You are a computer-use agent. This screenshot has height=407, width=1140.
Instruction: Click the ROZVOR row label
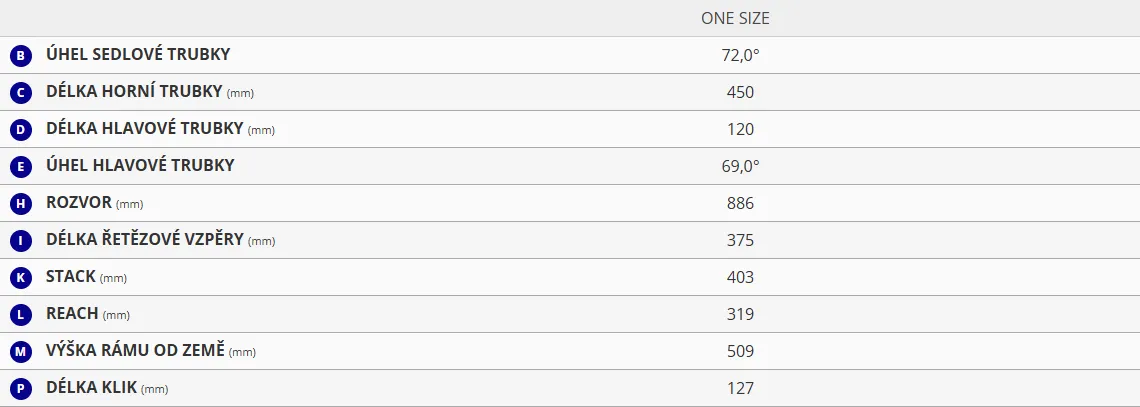point(79,203)
